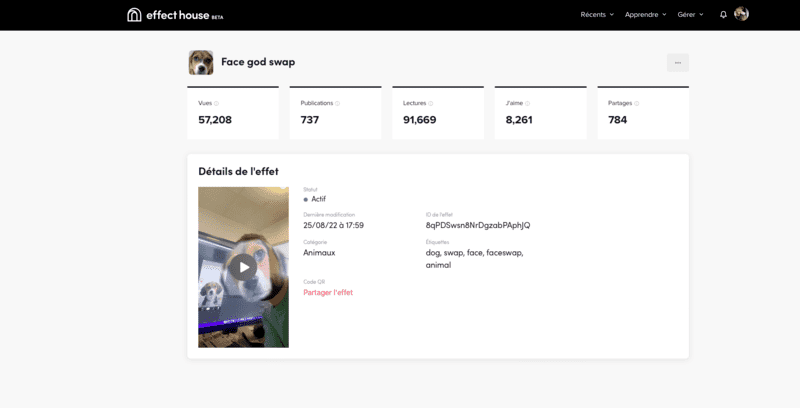
Task: Click the J'aime count 8,261
Action: (519, 120)
